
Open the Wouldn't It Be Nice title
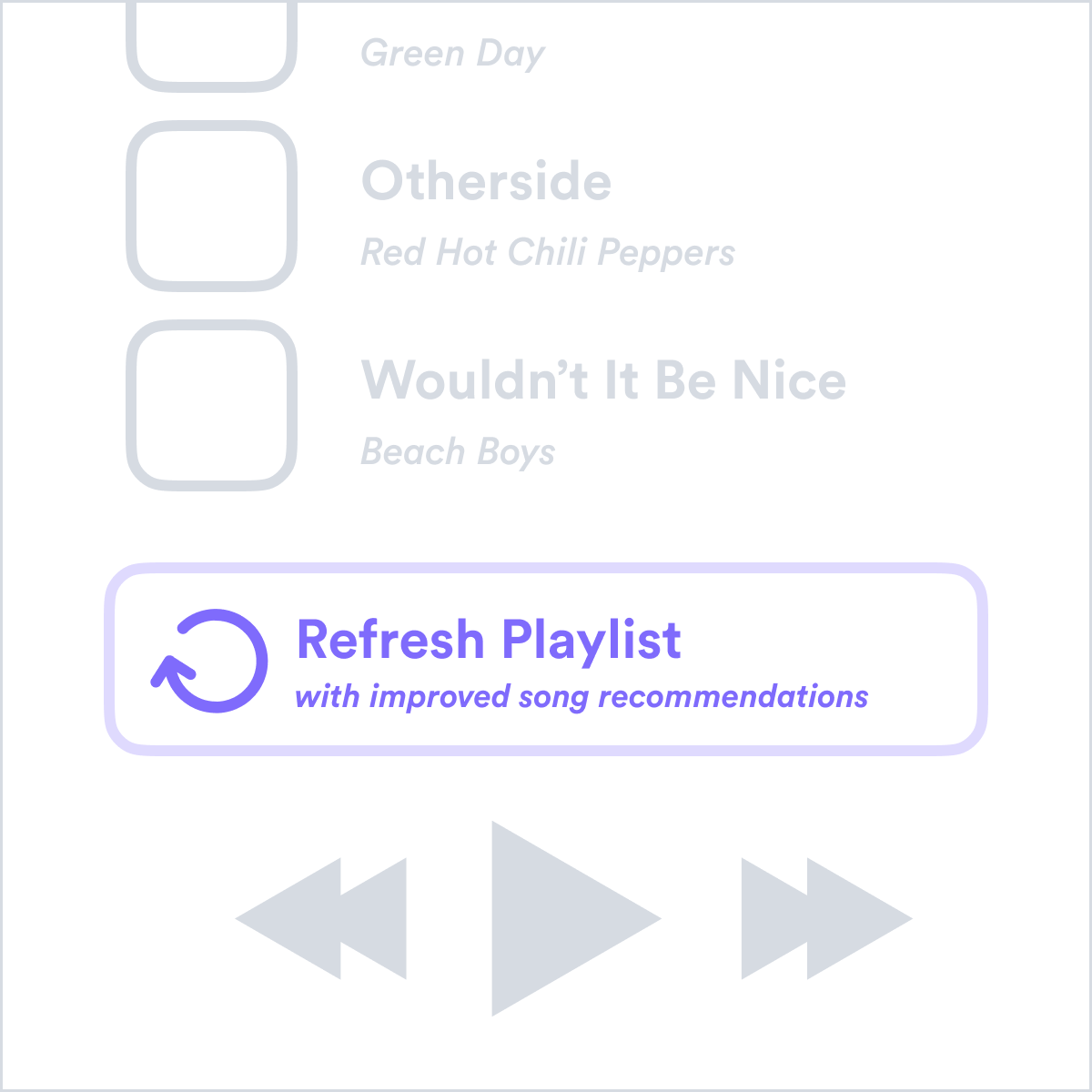coord(604,380)
